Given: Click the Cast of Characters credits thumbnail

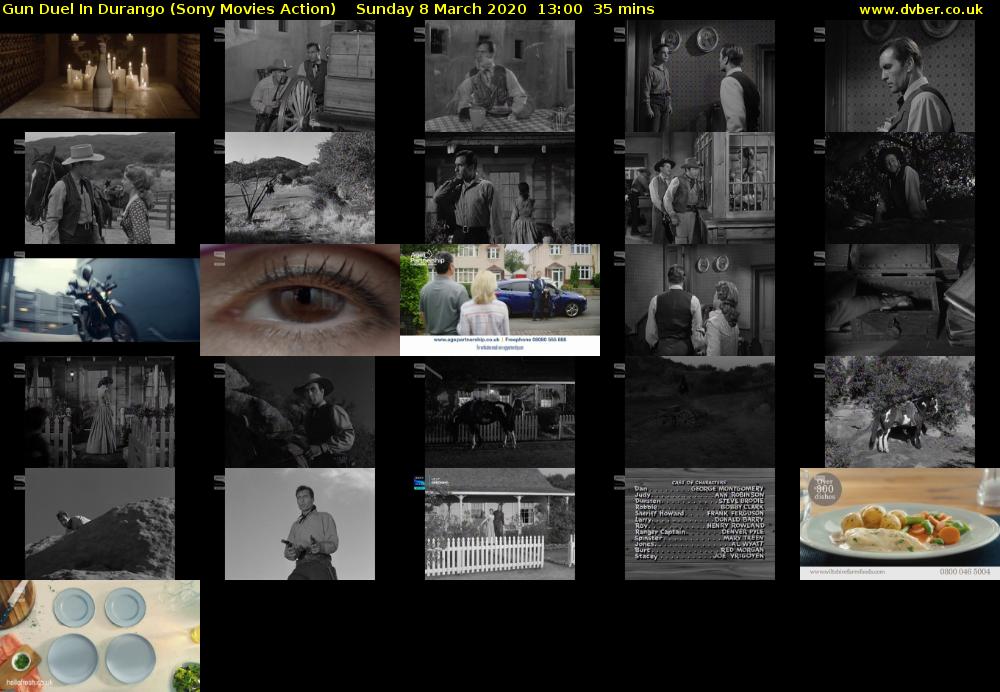Looking at the screenshot, I should click(700, 524).
